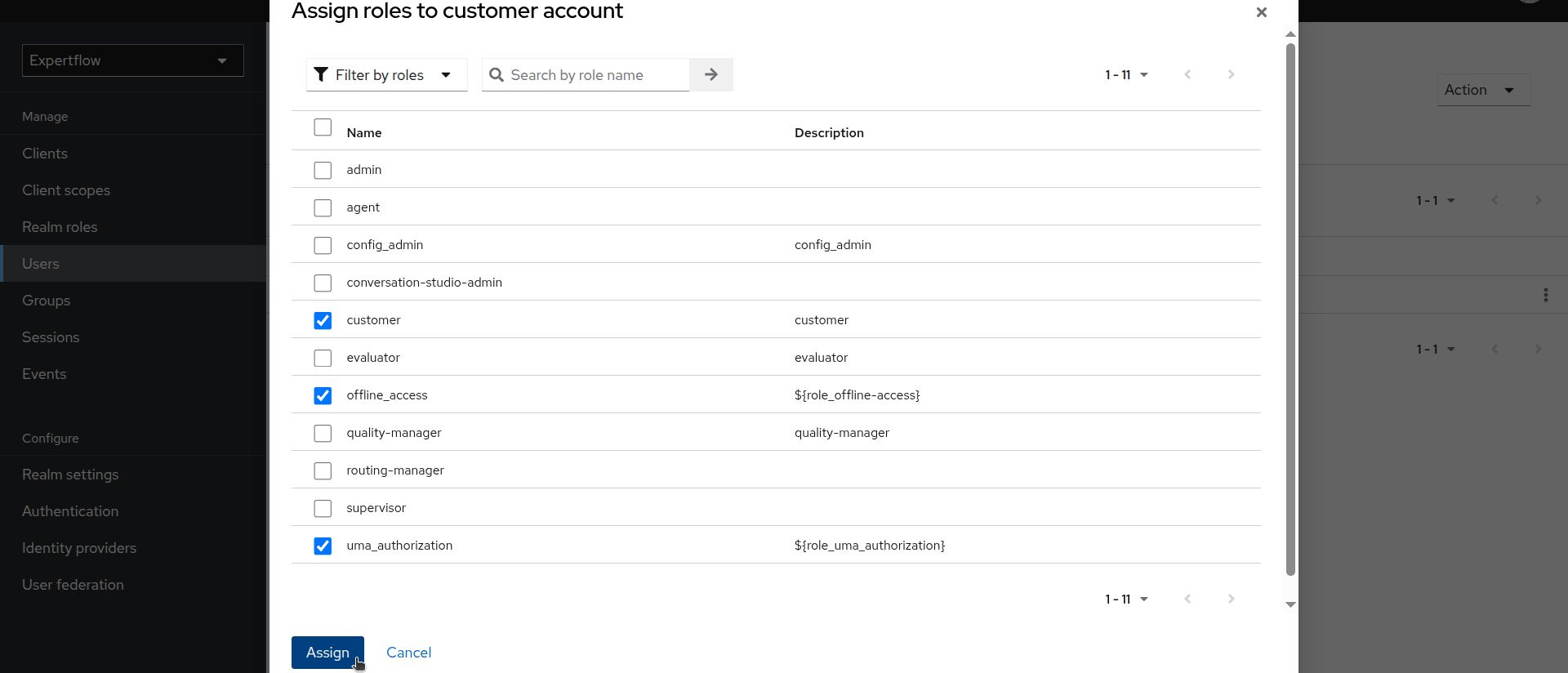Close the Assign roles dialog
1568x673 pixels.
(1261, 12)
